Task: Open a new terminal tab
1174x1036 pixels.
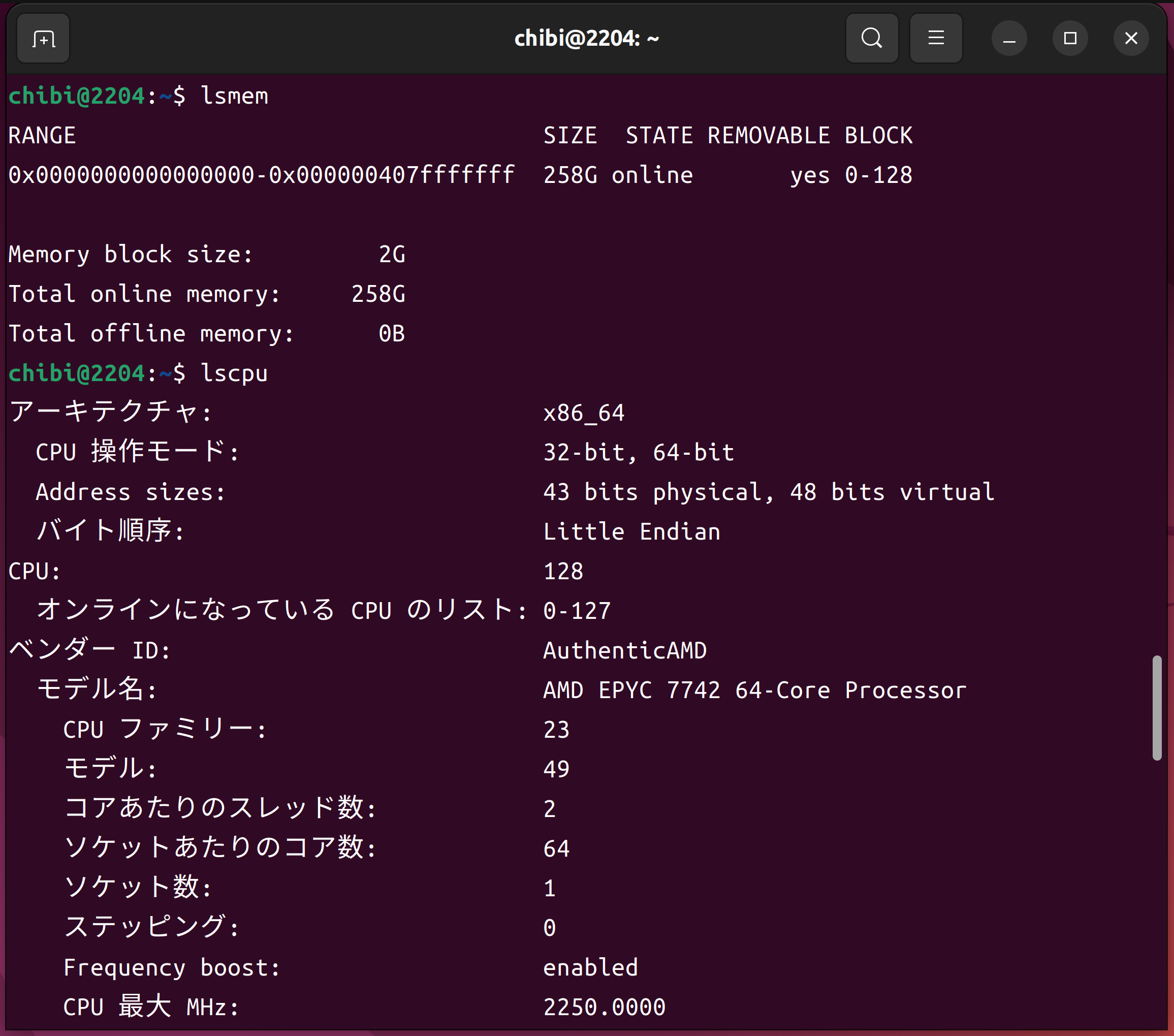Action: click(x=44, y=39)
